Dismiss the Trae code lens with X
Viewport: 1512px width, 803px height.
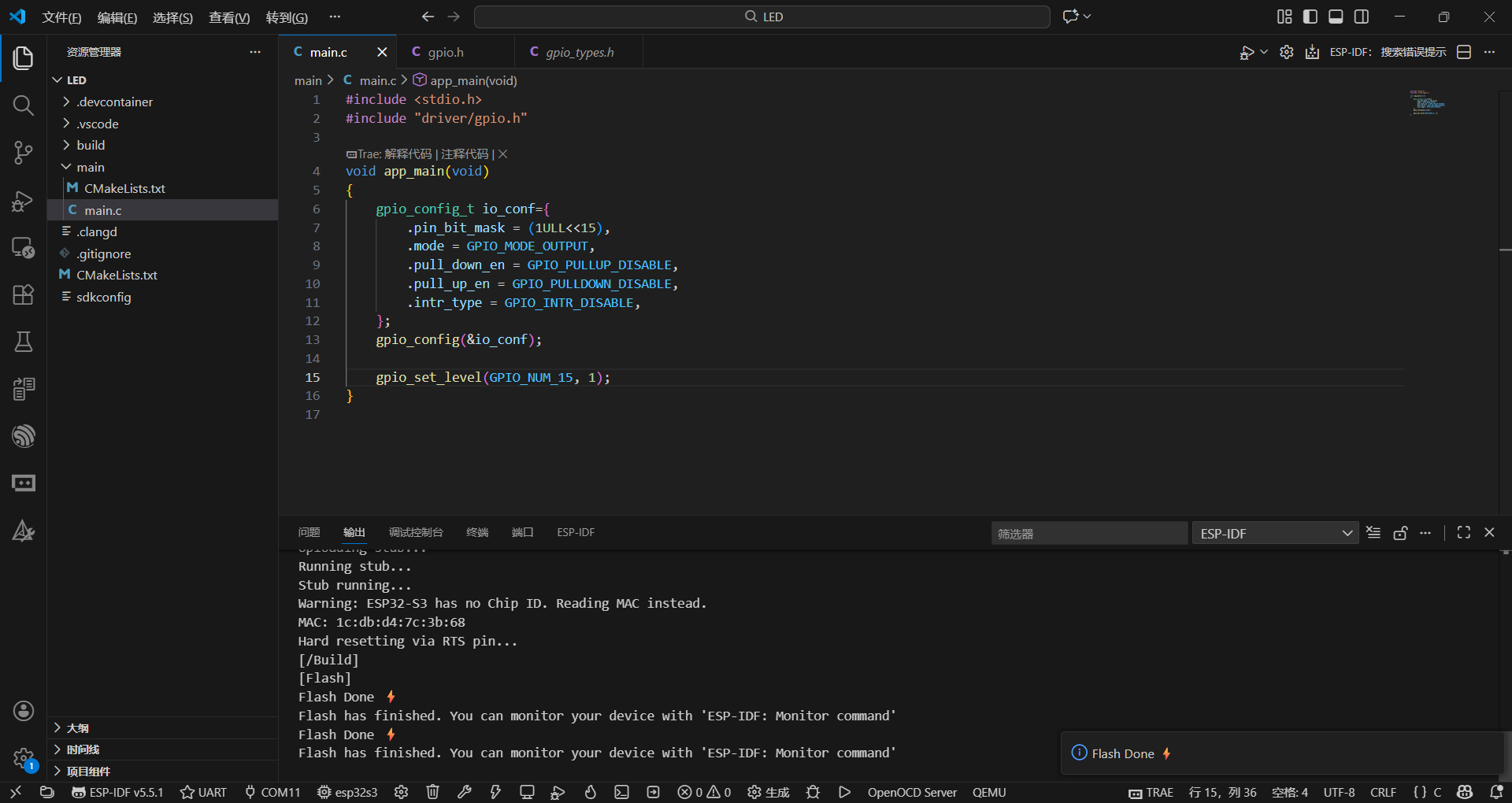pos(502,154)
